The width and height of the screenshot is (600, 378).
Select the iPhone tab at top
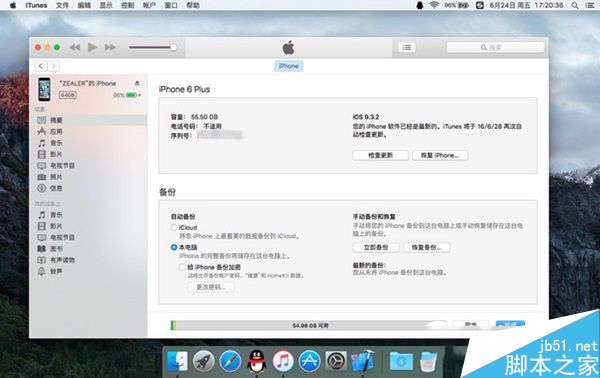pyautogui.click(x=289, y=66)
